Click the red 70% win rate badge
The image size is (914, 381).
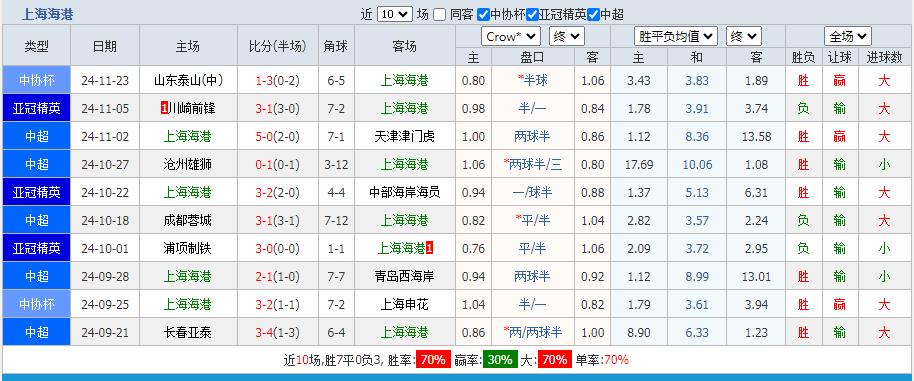coord(433,359)
